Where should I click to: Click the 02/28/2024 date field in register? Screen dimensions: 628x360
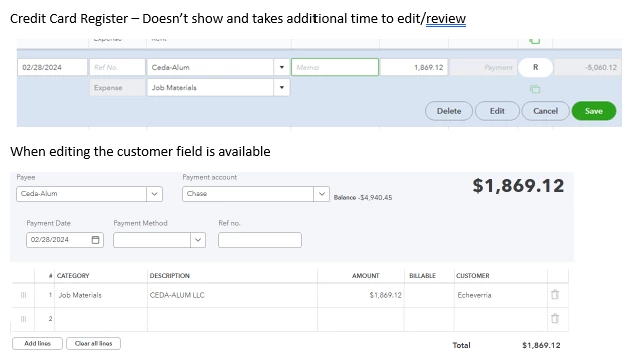pos(52,67)
